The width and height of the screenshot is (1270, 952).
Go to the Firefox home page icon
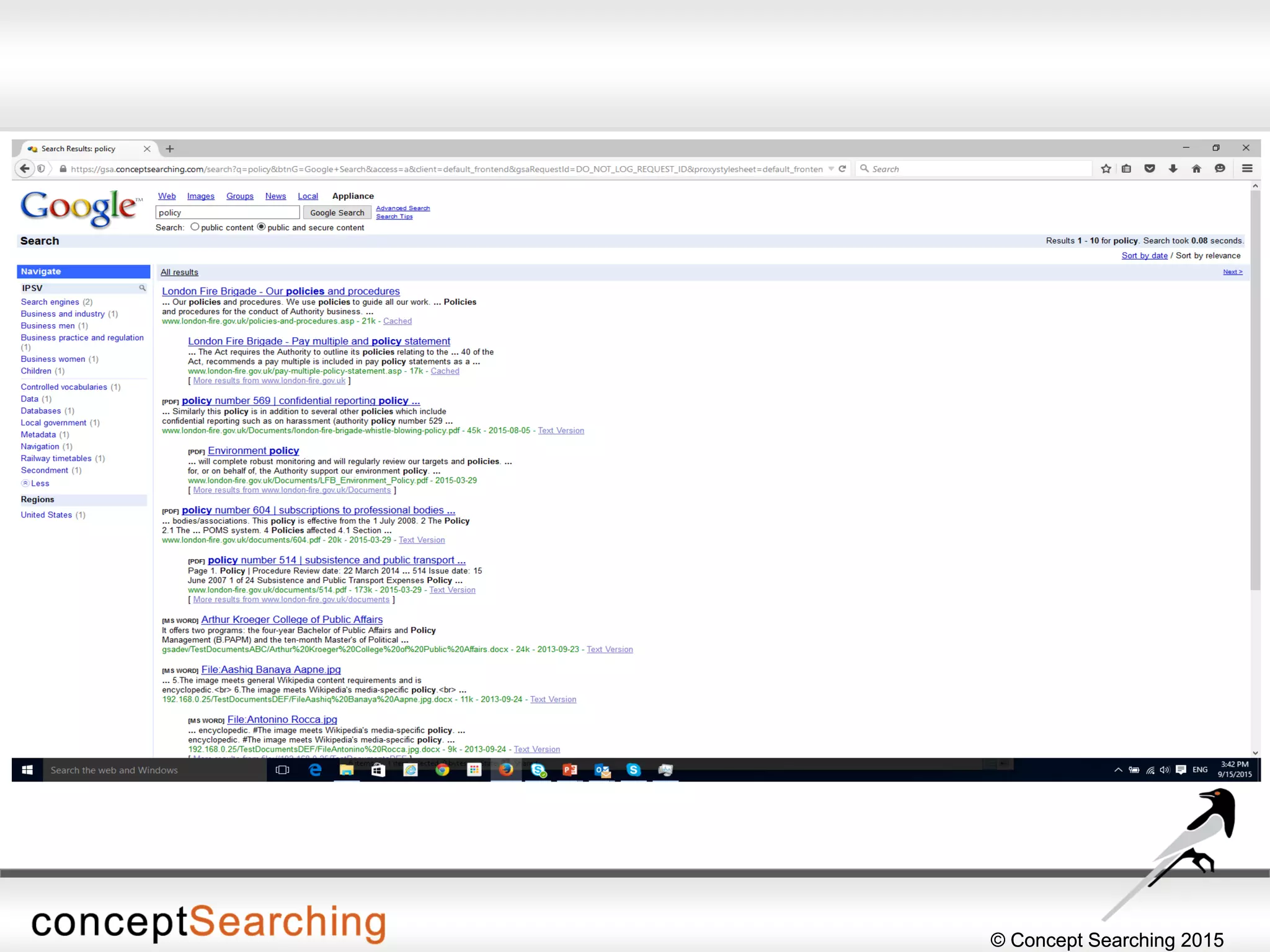pos(1196,169)
